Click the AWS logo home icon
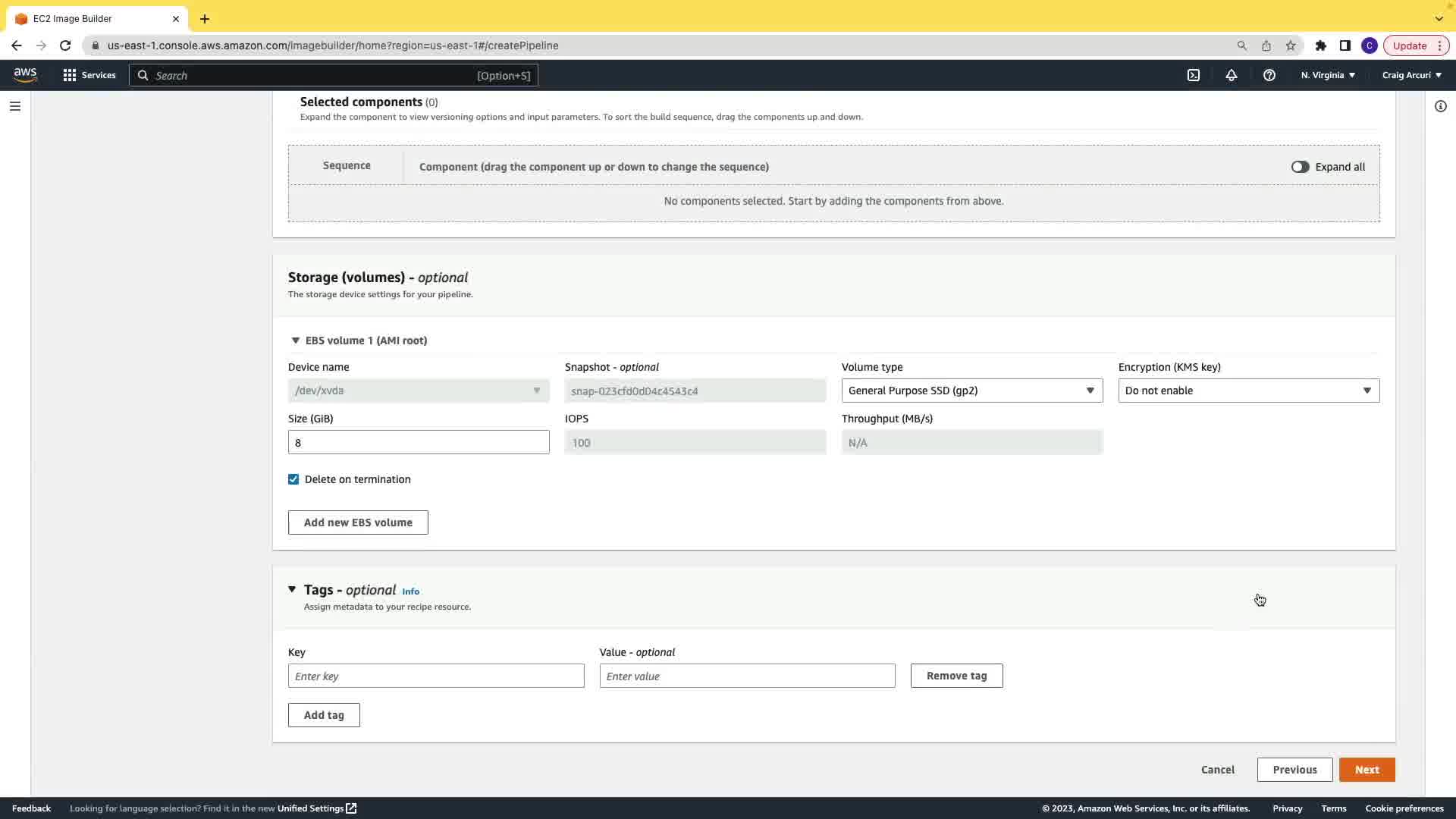The height and width of the screenshot is (819, 1456). pos(25,74)
